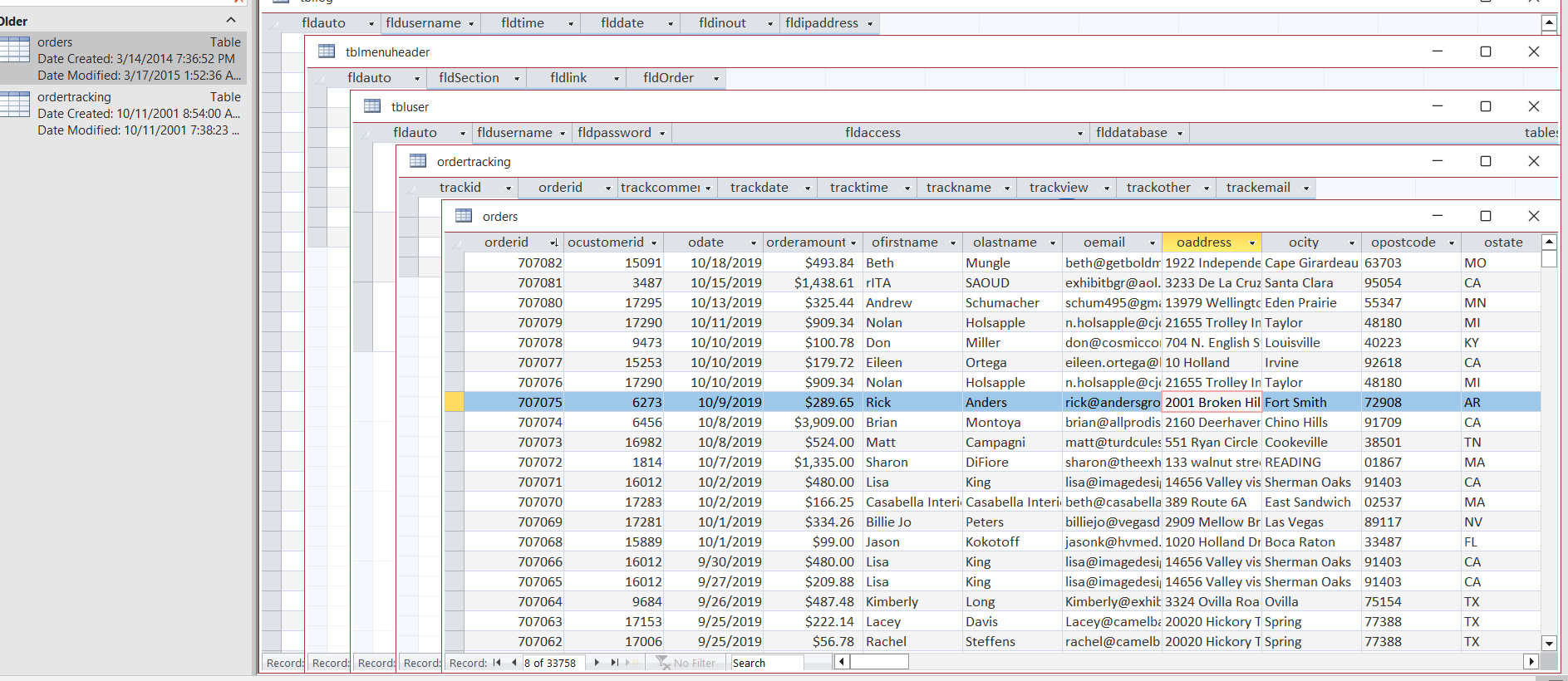This screenshot has height=681, width=1568.
Task: Click the tbluser window table icon
Action: (x=372, y=106)
